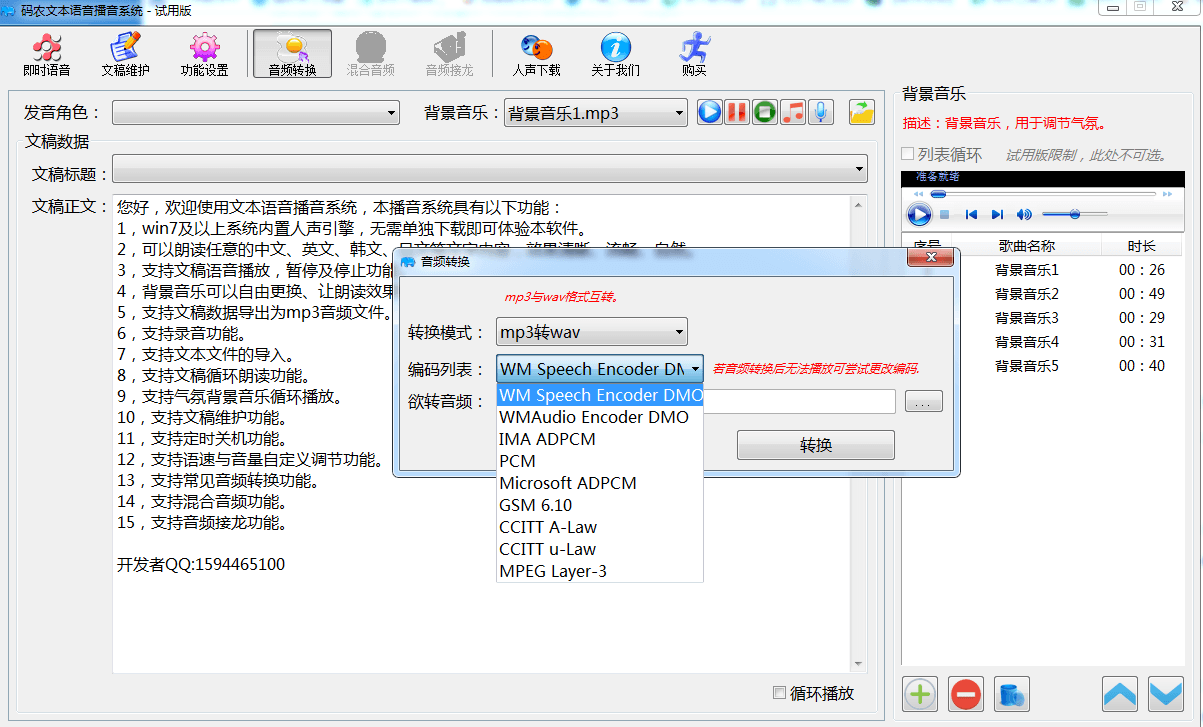Rewind using player's fast-backward arrows
Image resolution: width=1203 pixels, height=727 pixels.
click(x=918, y=194)
